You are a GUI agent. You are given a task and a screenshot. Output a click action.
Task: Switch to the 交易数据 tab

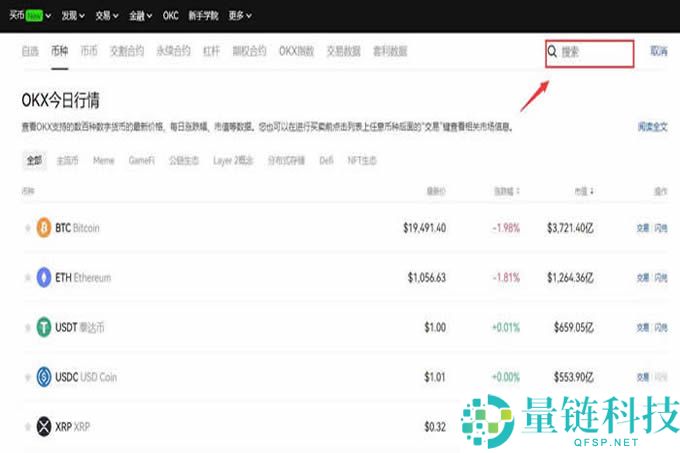(x=343, y=51)
